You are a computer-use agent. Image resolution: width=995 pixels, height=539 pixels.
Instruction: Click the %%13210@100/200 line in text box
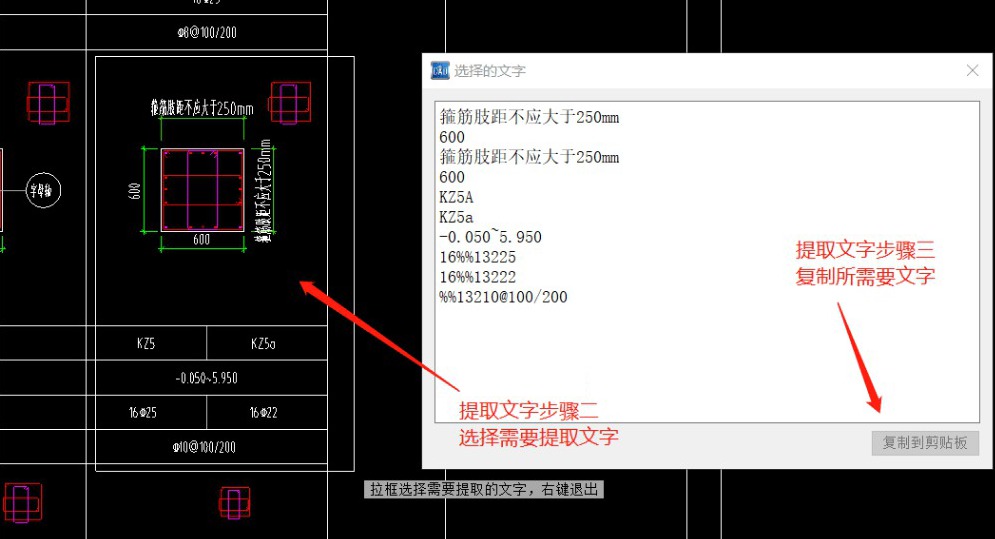503,297
